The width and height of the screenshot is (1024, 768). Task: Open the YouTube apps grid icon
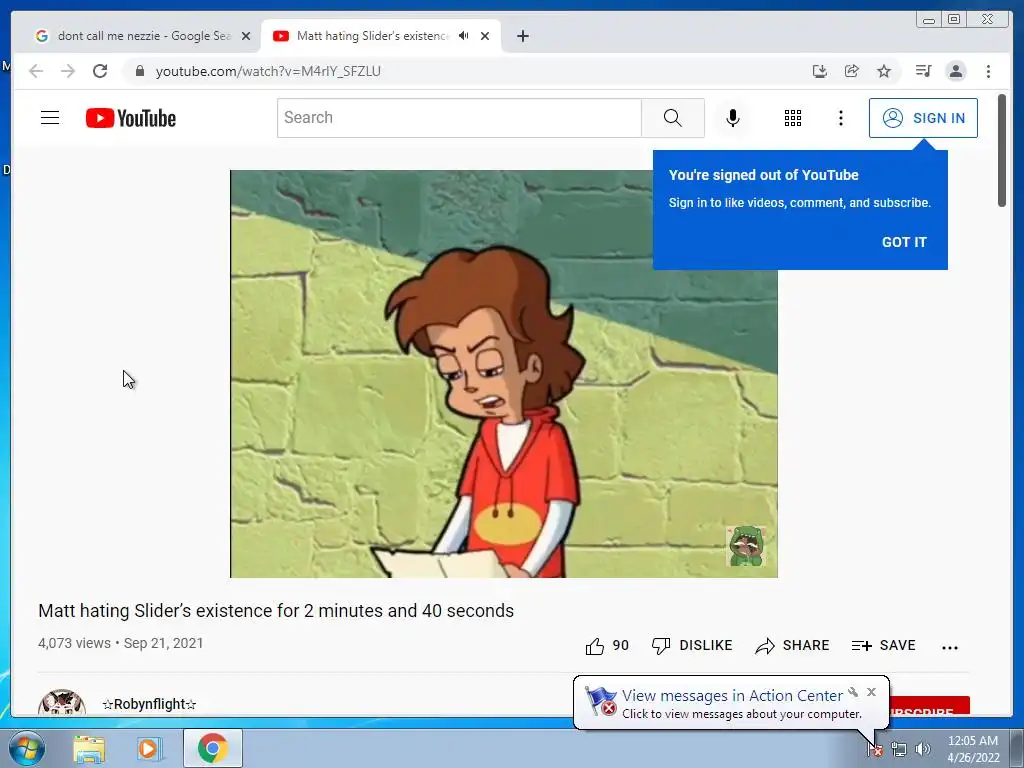792,118
